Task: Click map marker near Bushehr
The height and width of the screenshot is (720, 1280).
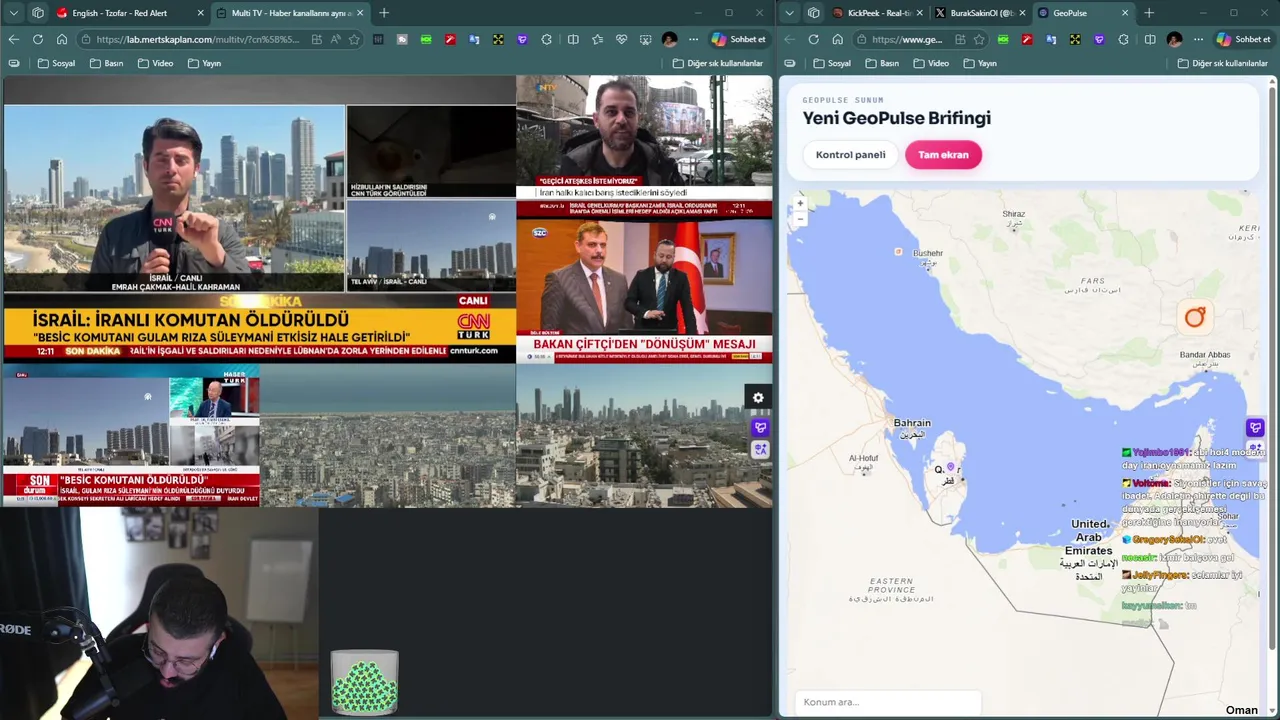Action: 898,252
